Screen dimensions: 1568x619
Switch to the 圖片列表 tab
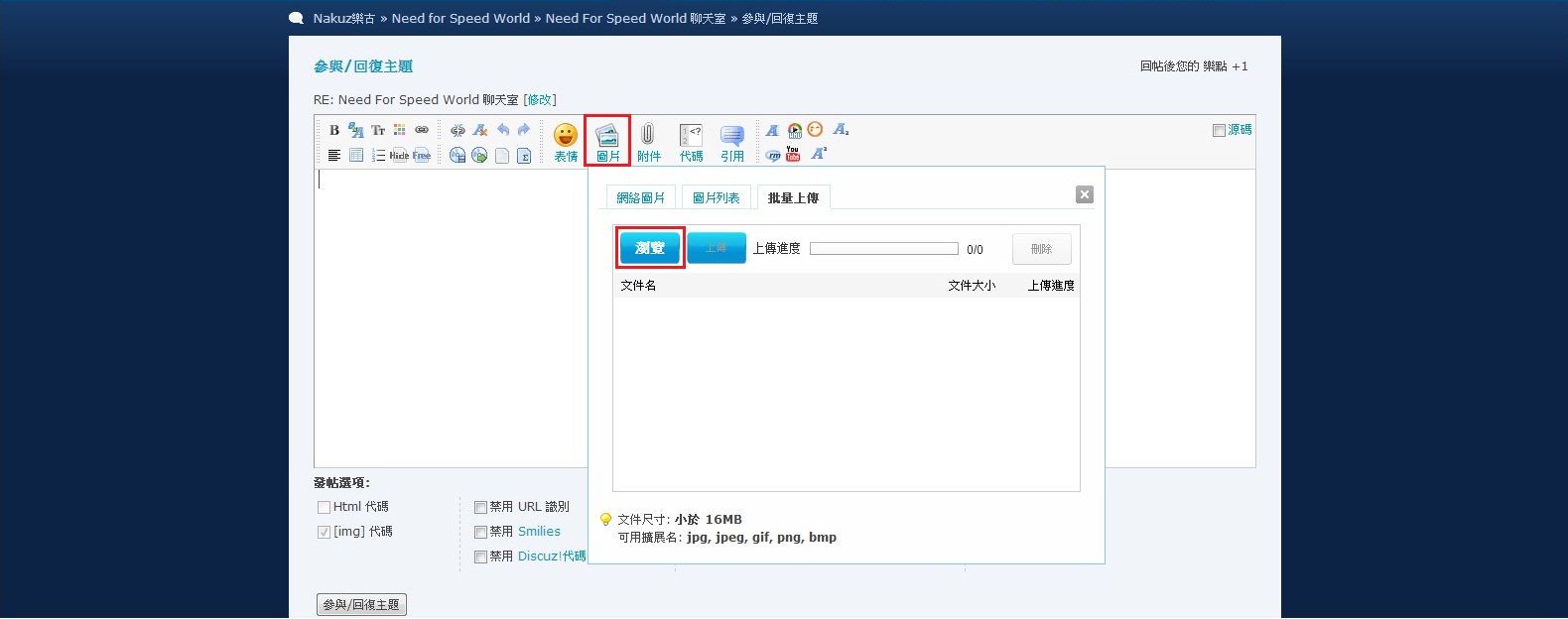click(x=716, y=197)
